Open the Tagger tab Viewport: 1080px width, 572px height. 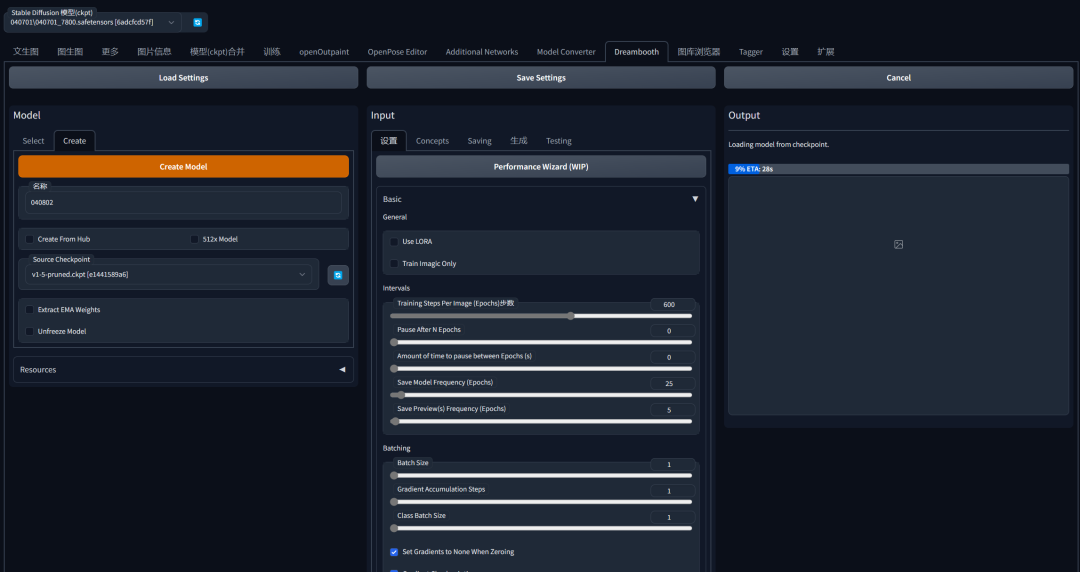pyautogui.click(x=750, y=52)
